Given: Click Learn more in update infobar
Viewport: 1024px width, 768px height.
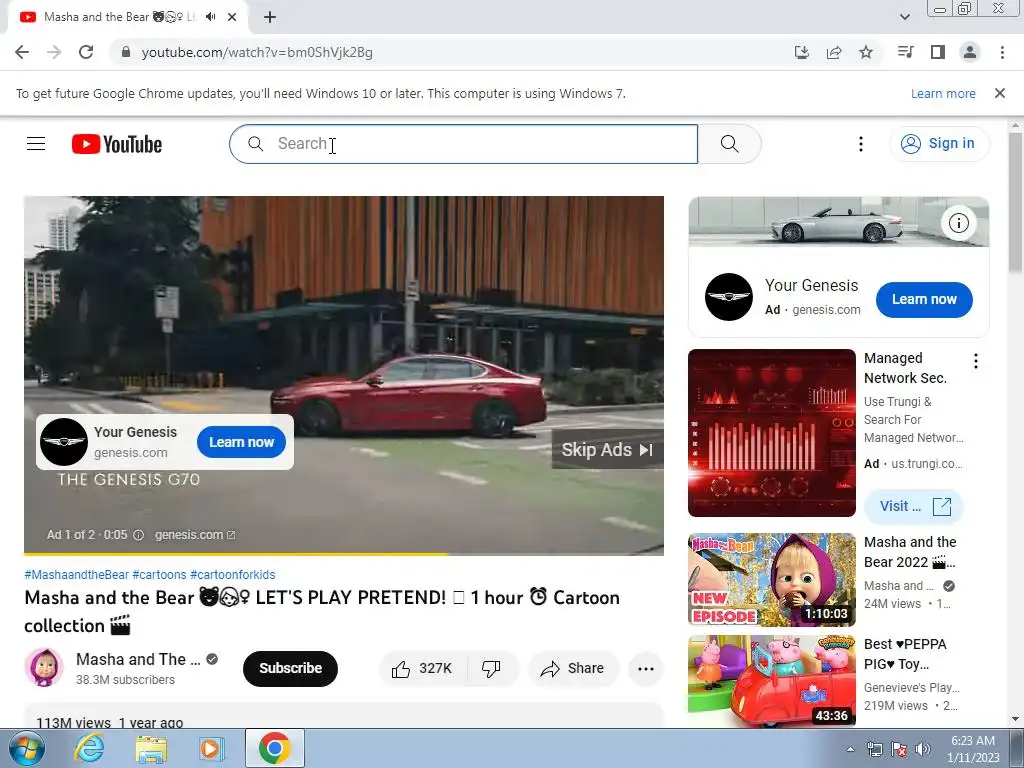Looking at the screenshot, I should click(943, 93).
